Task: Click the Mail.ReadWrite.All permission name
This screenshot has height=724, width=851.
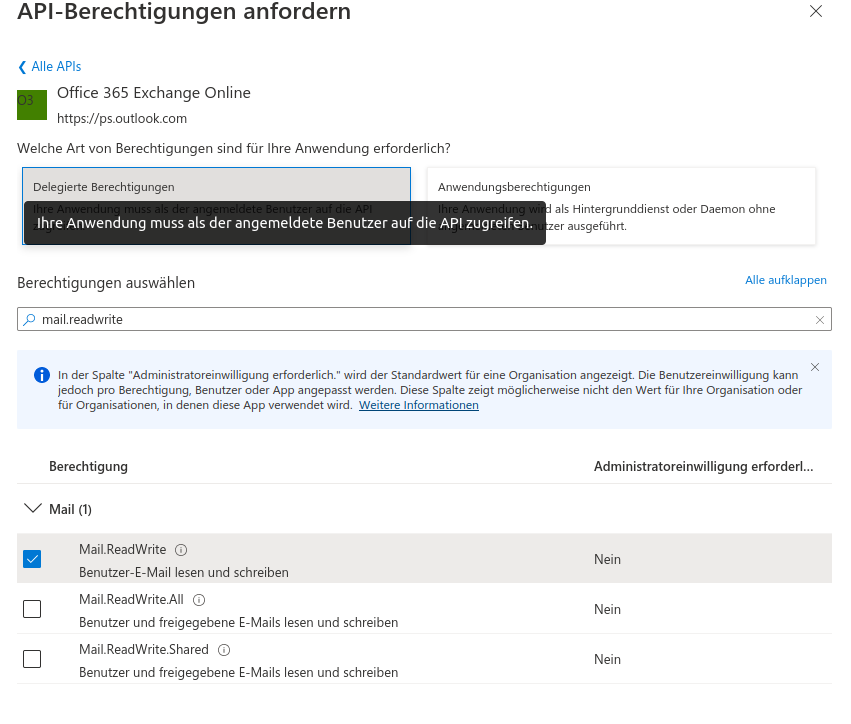Action: click(x=131, y=600)
